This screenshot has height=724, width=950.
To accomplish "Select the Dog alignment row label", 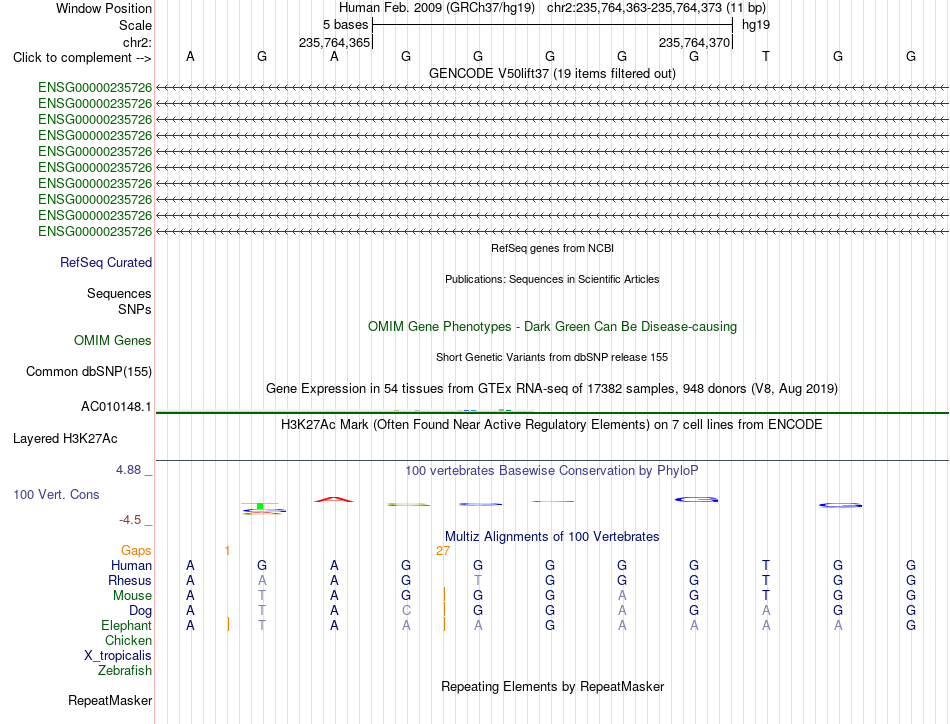I will (140, 611).
